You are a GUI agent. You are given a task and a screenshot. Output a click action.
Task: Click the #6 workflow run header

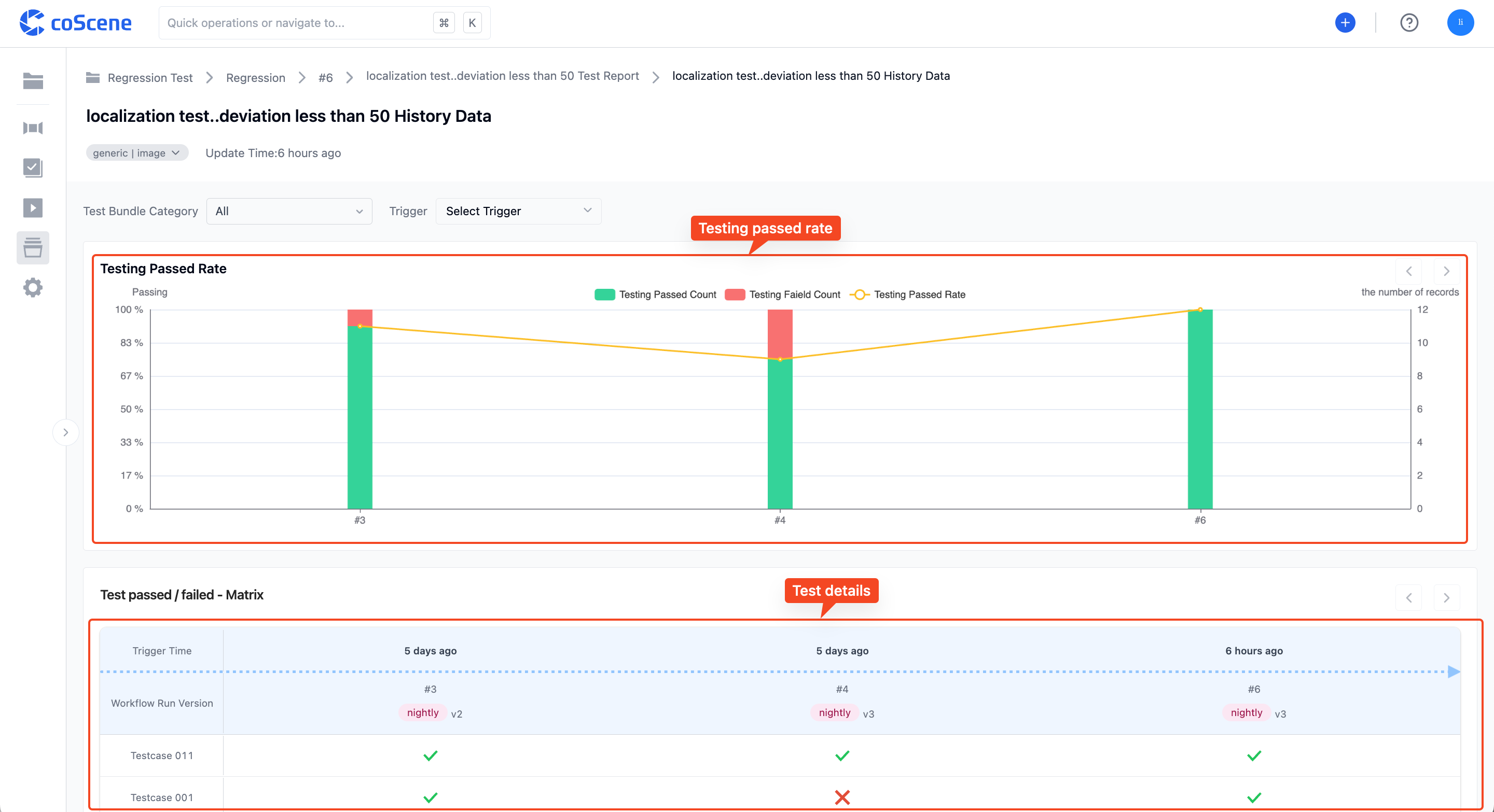1254,689
